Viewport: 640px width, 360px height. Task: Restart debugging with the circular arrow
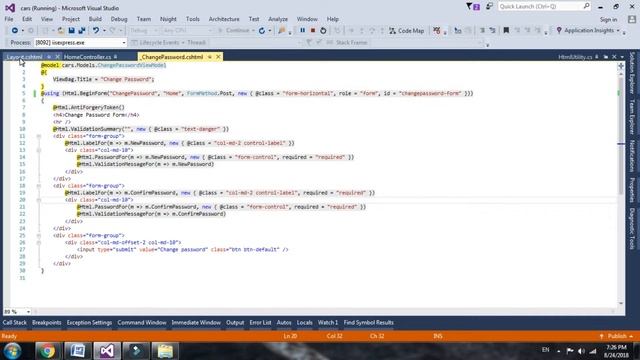pos(323,31)
